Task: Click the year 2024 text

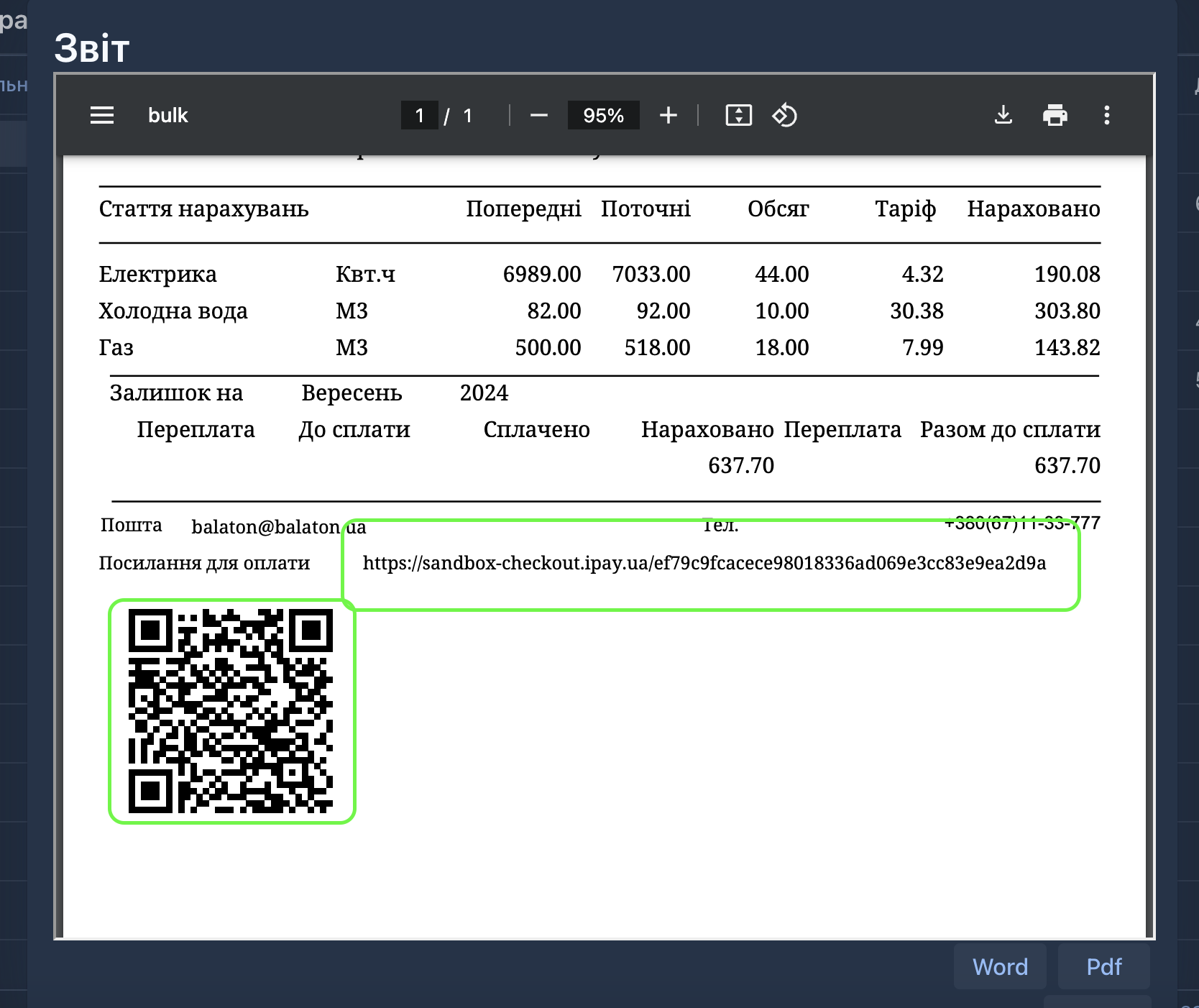Action: (x=484, y=393)
